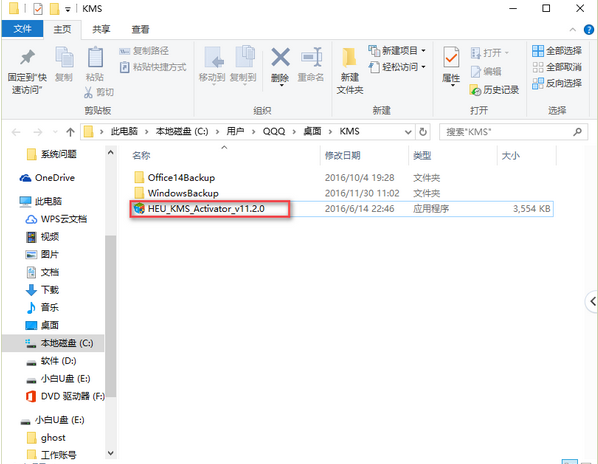Click Pin to Quick access pushpin icon

click(27, 57)
